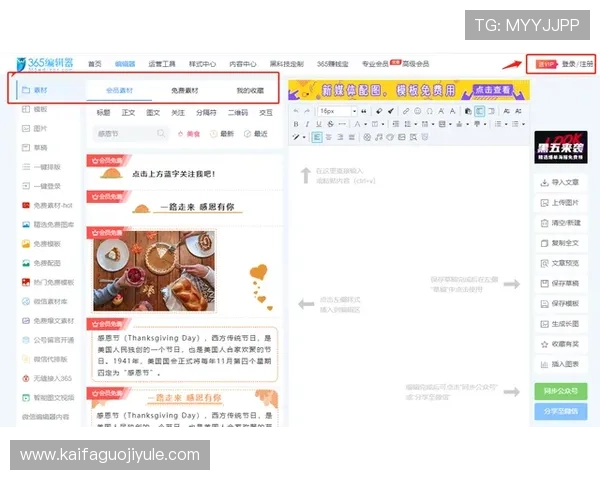Click the green 同步公众号 button

[x=561, y=391]
